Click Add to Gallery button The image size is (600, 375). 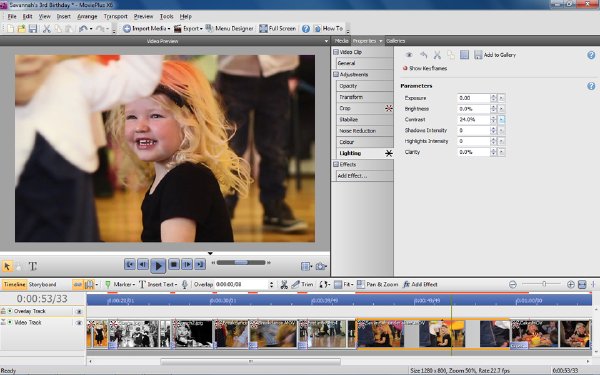(x=495, y=55)
